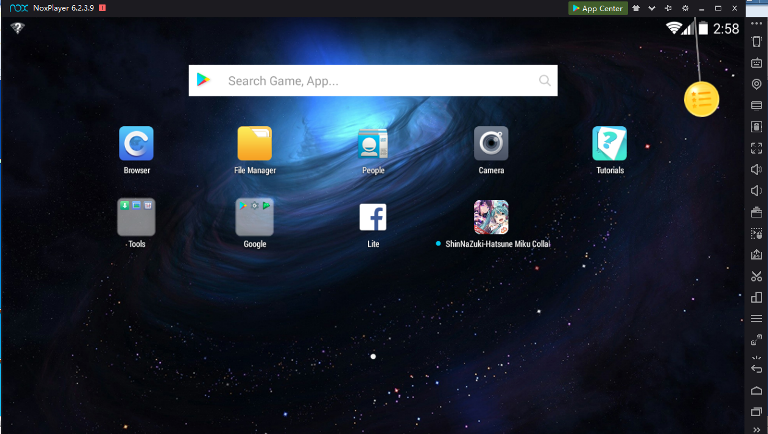Launch ShinNaZuki Hatsune Miku game
The height and width of the screenshot is (434, 768).
click(491, 217)
